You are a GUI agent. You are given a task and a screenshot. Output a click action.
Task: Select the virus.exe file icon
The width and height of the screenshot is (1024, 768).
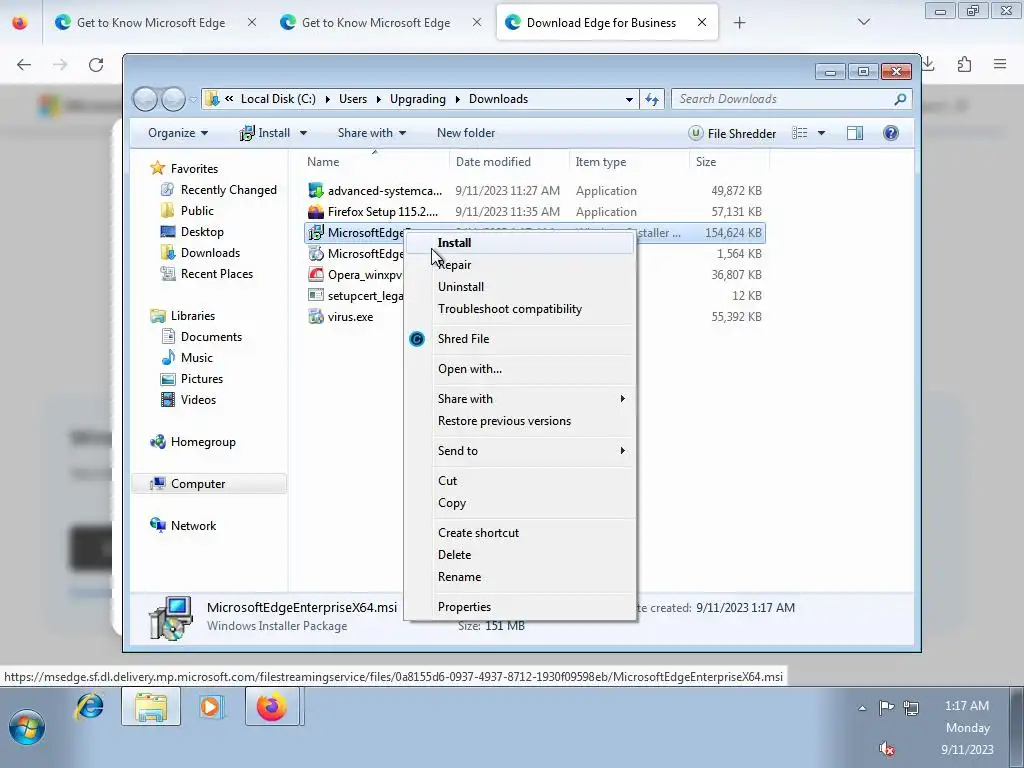coord(316,317)
